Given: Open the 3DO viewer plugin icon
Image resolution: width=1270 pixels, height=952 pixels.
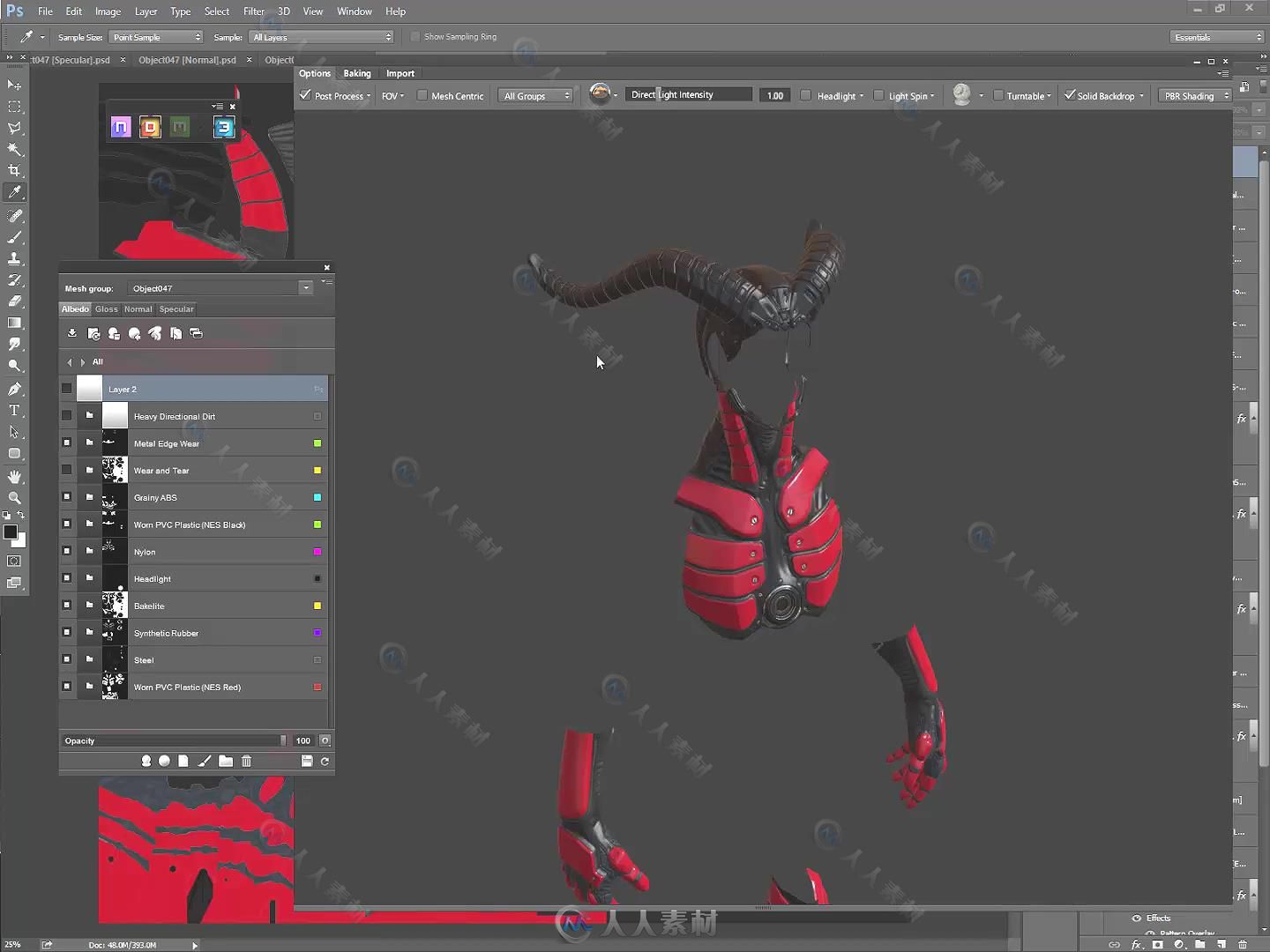Looking at the screenshot, I should point(224,127).
